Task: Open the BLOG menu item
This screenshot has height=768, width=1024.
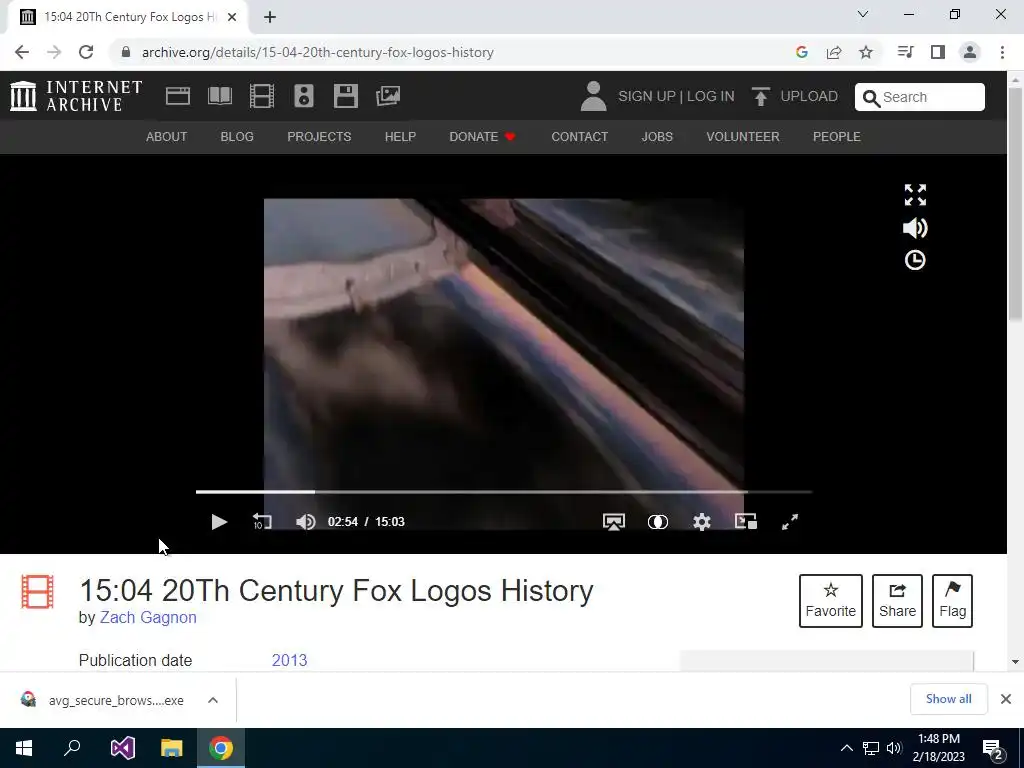Action: 237,136
